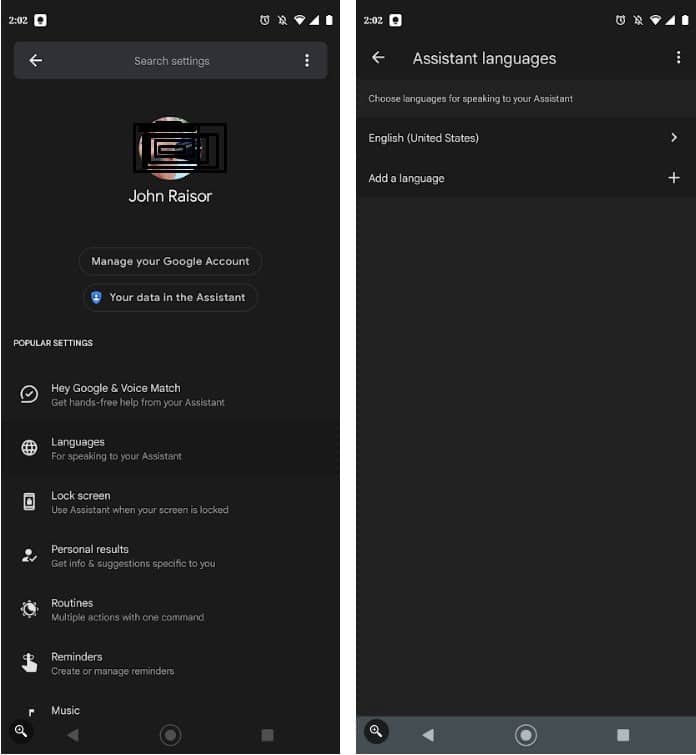696x755 pixels.
Task: Tap the Reminders hand icon
Action: [29, 663]
